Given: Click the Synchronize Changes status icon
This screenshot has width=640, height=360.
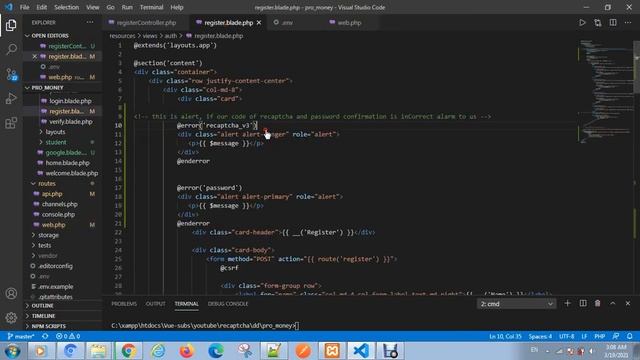Looking at the screenshot, I should [45, 336].
